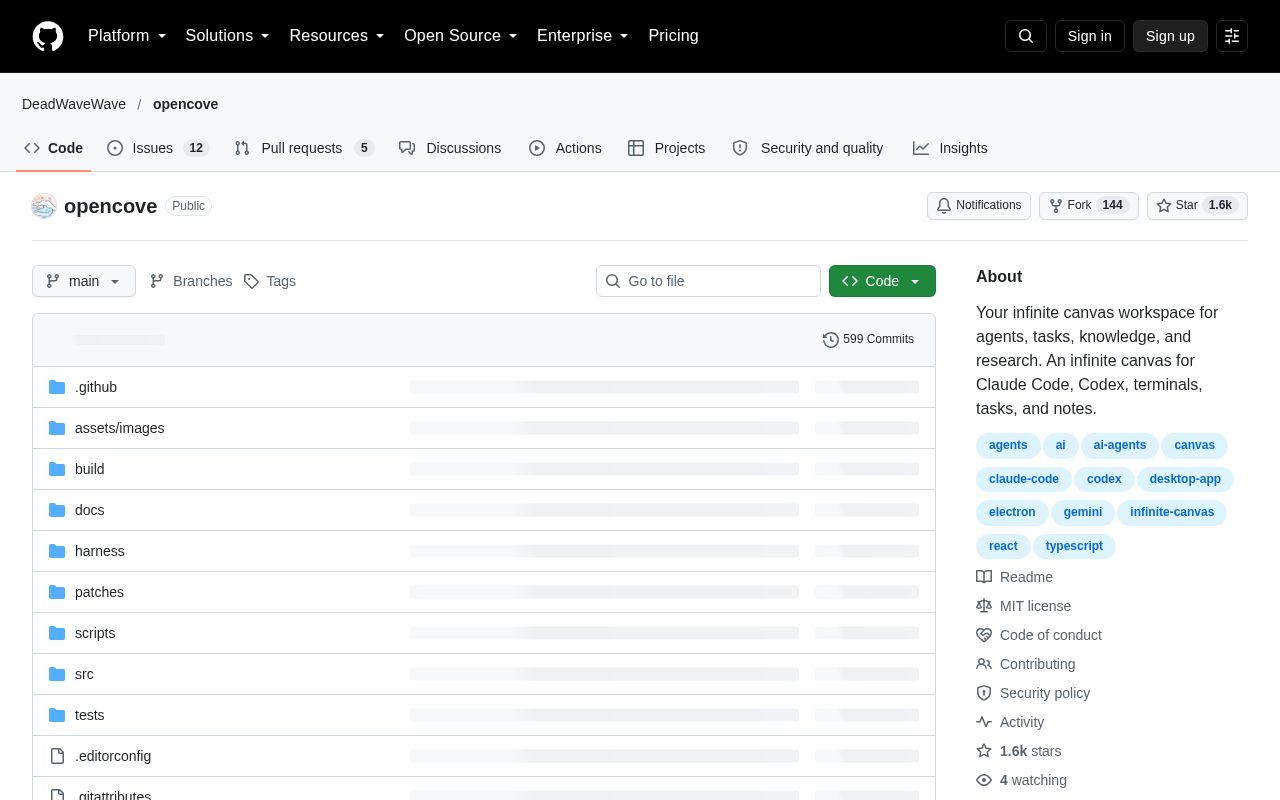Star the opencove repository

pyautogui.click(x=1197, y=206)
